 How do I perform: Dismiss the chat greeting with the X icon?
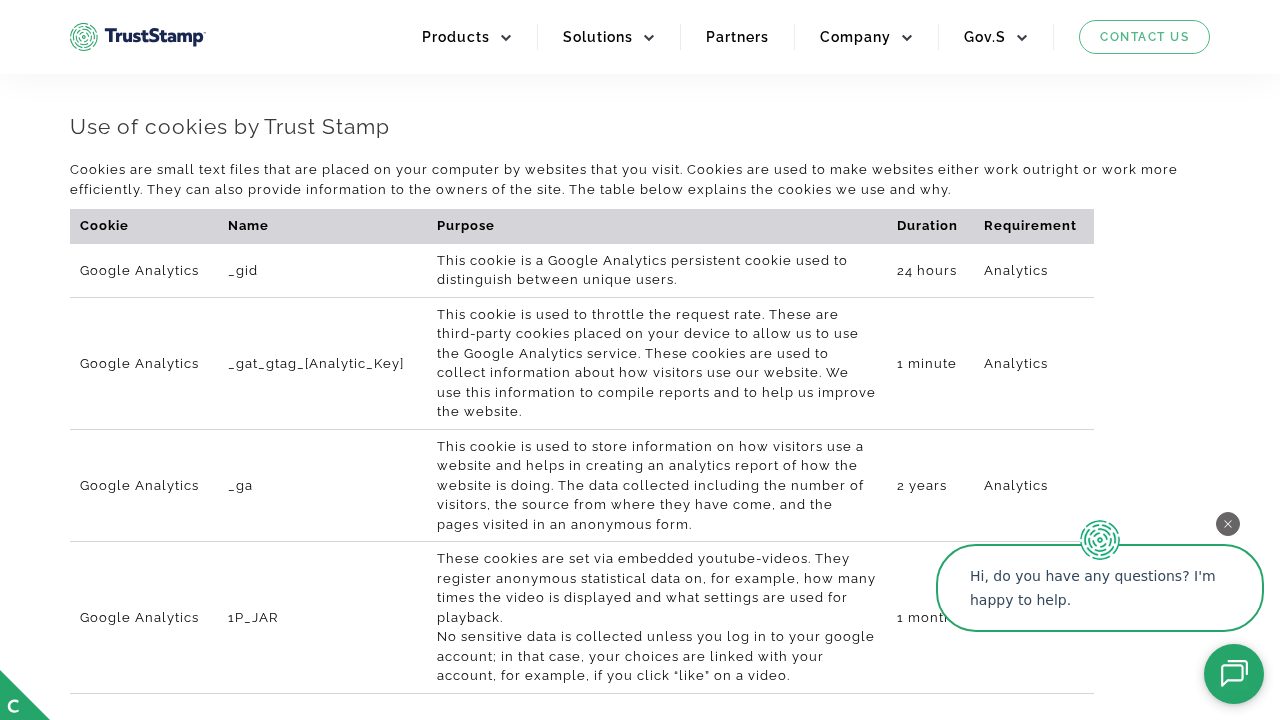point(1227,524)
